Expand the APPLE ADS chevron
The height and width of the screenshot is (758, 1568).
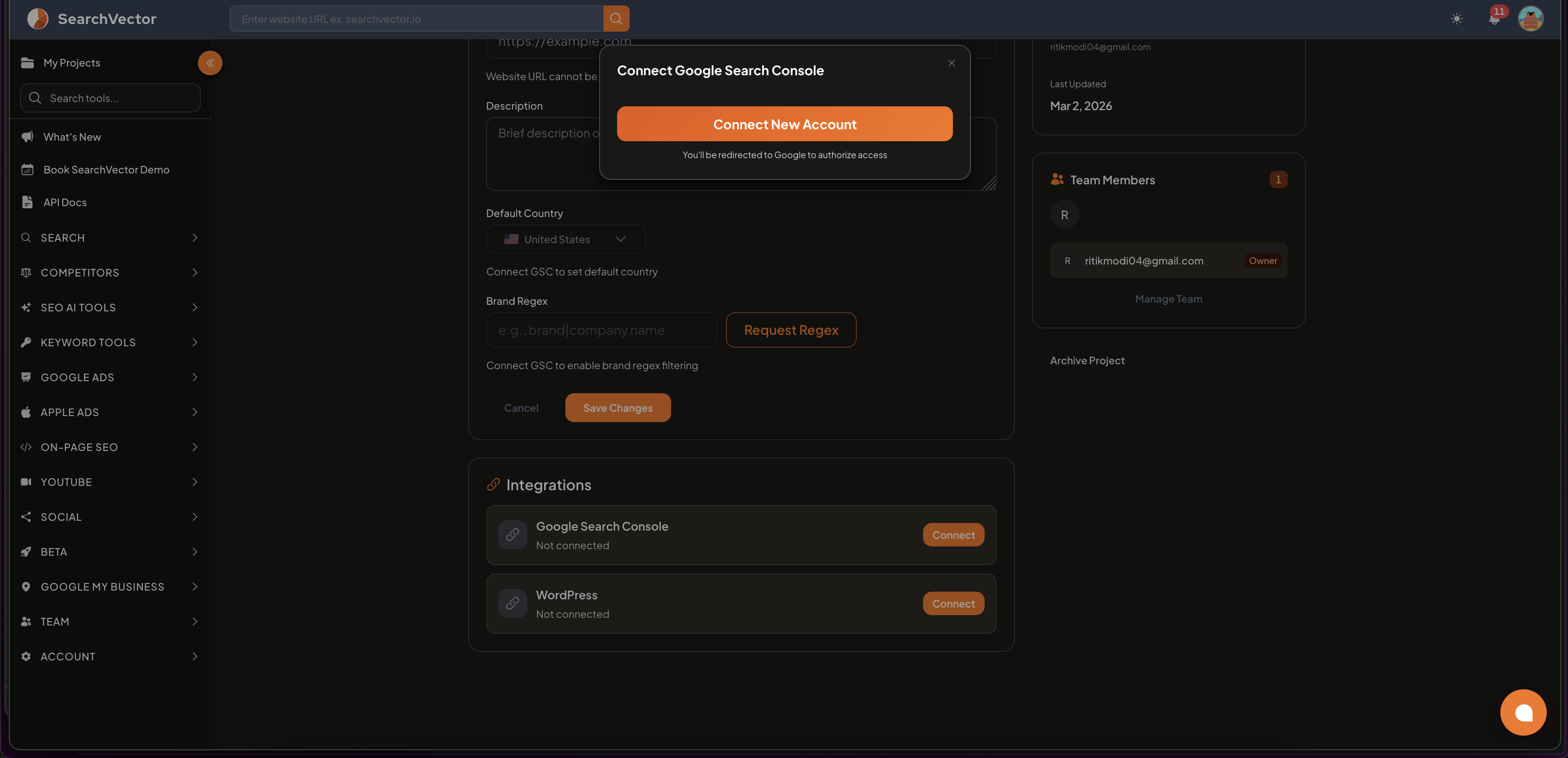click(195, 412)
